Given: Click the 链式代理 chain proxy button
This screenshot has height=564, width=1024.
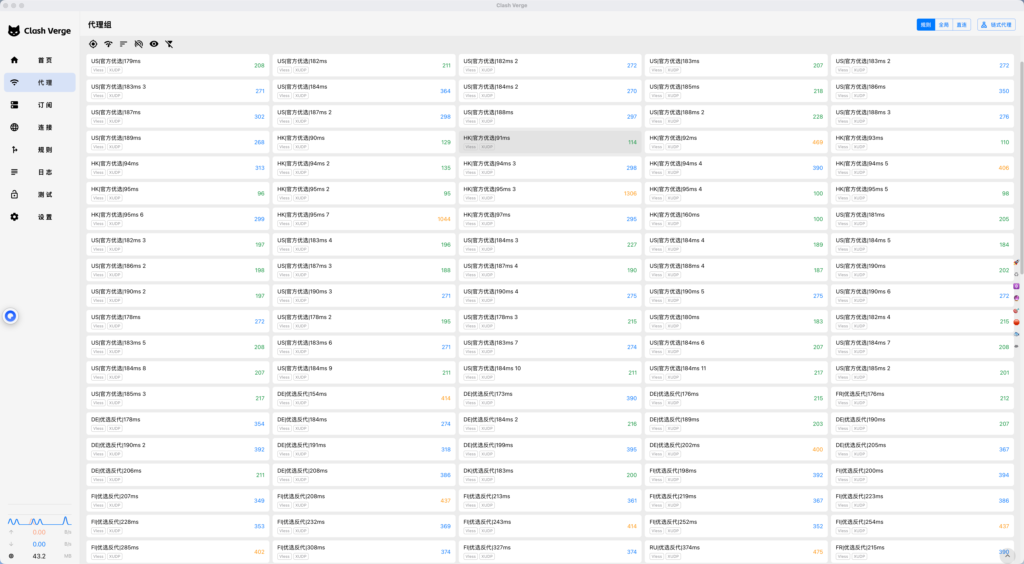Looking at the screenshot, I should pyautogui.click(x=996, y=24).
